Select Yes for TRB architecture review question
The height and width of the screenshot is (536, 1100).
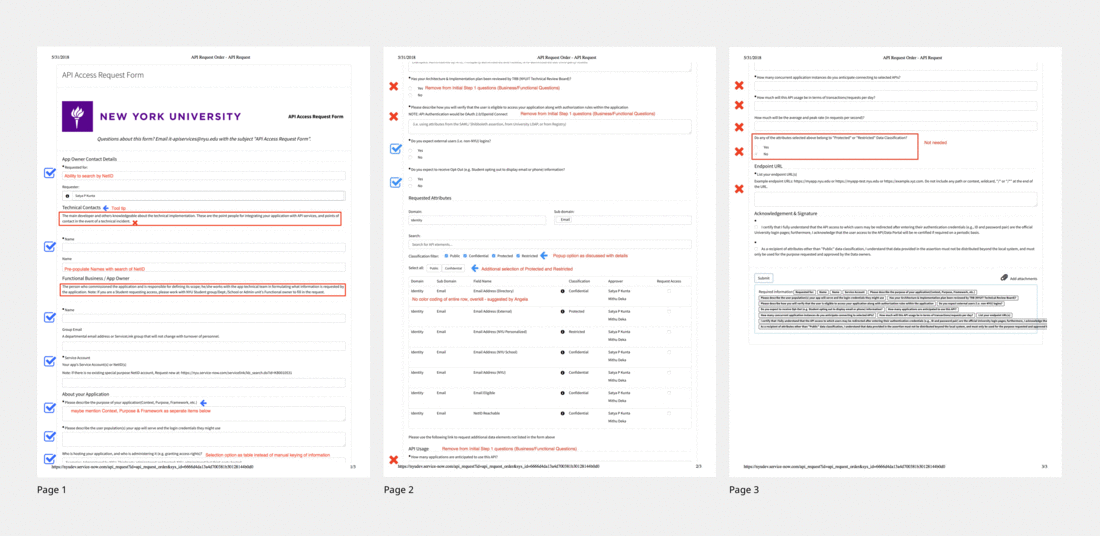point(410,88)
